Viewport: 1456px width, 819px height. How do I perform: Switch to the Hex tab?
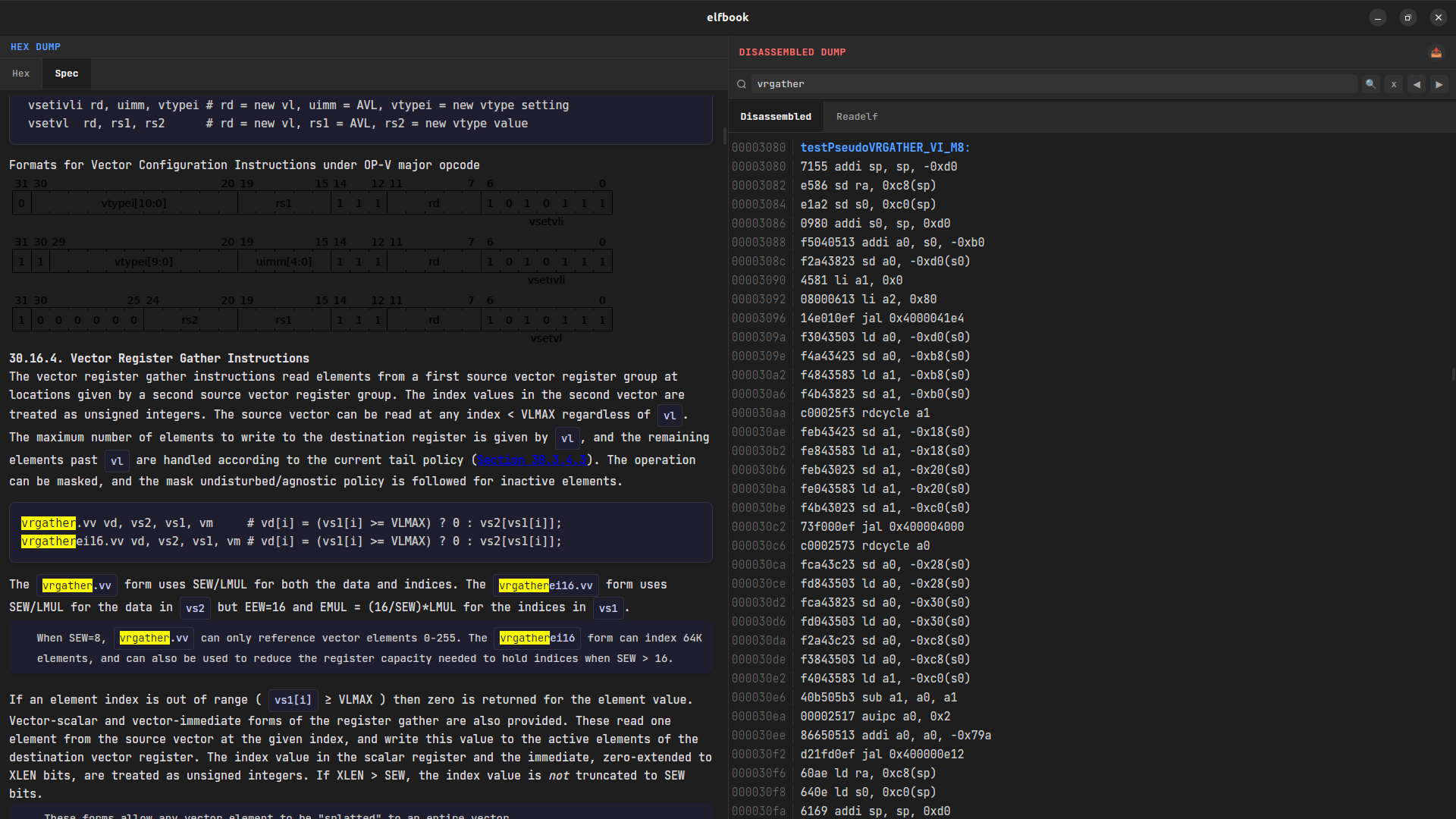[x=21, y=74]
